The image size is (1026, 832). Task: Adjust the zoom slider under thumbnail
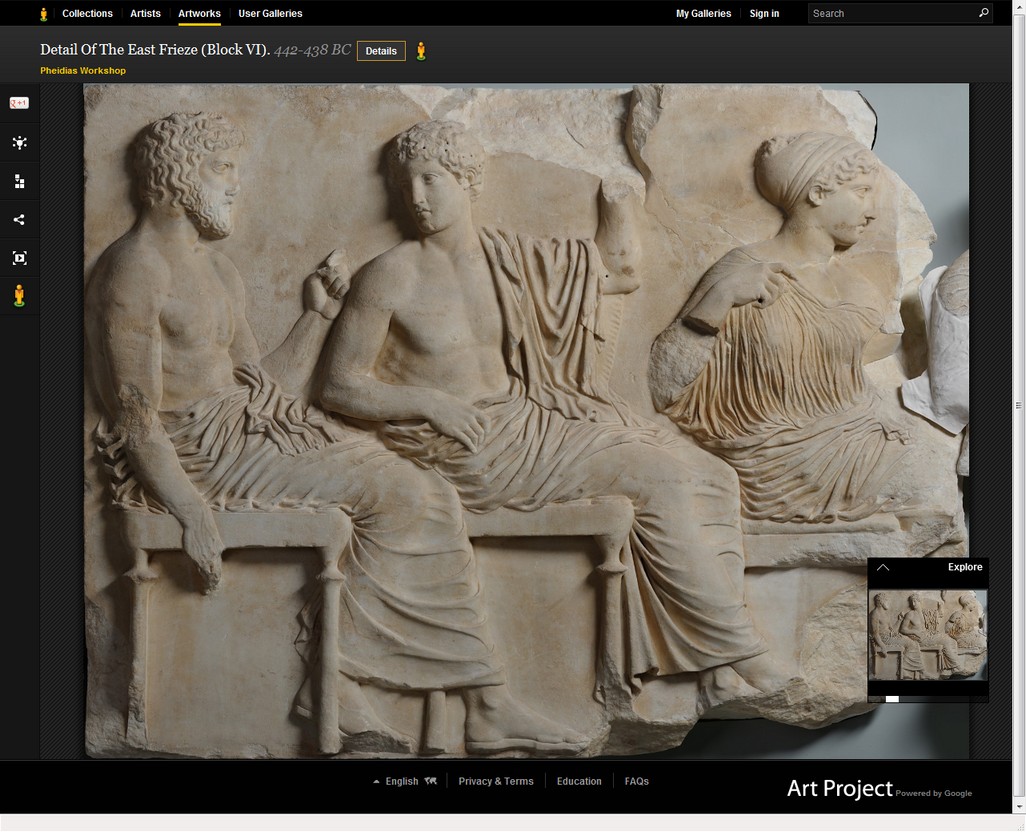(893, 699)
